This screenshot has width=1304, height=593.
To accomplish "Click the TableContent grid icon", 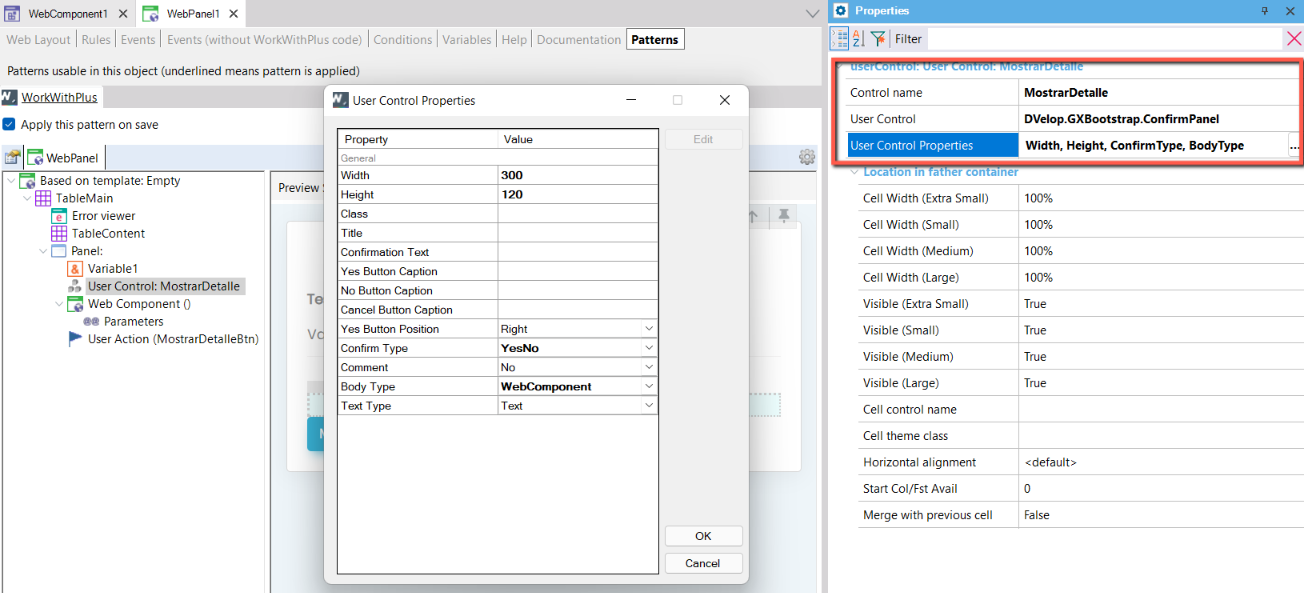I will 59,233.
